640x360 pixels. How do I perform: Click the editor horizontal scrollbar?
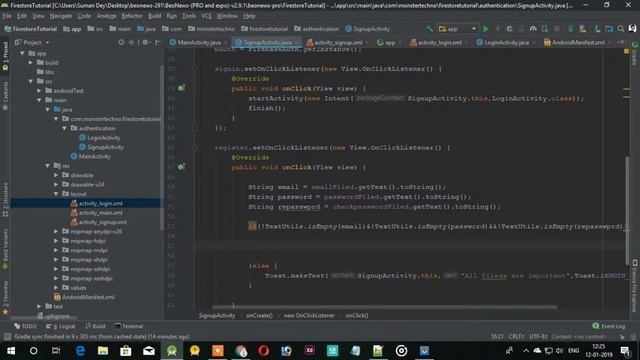384,307
